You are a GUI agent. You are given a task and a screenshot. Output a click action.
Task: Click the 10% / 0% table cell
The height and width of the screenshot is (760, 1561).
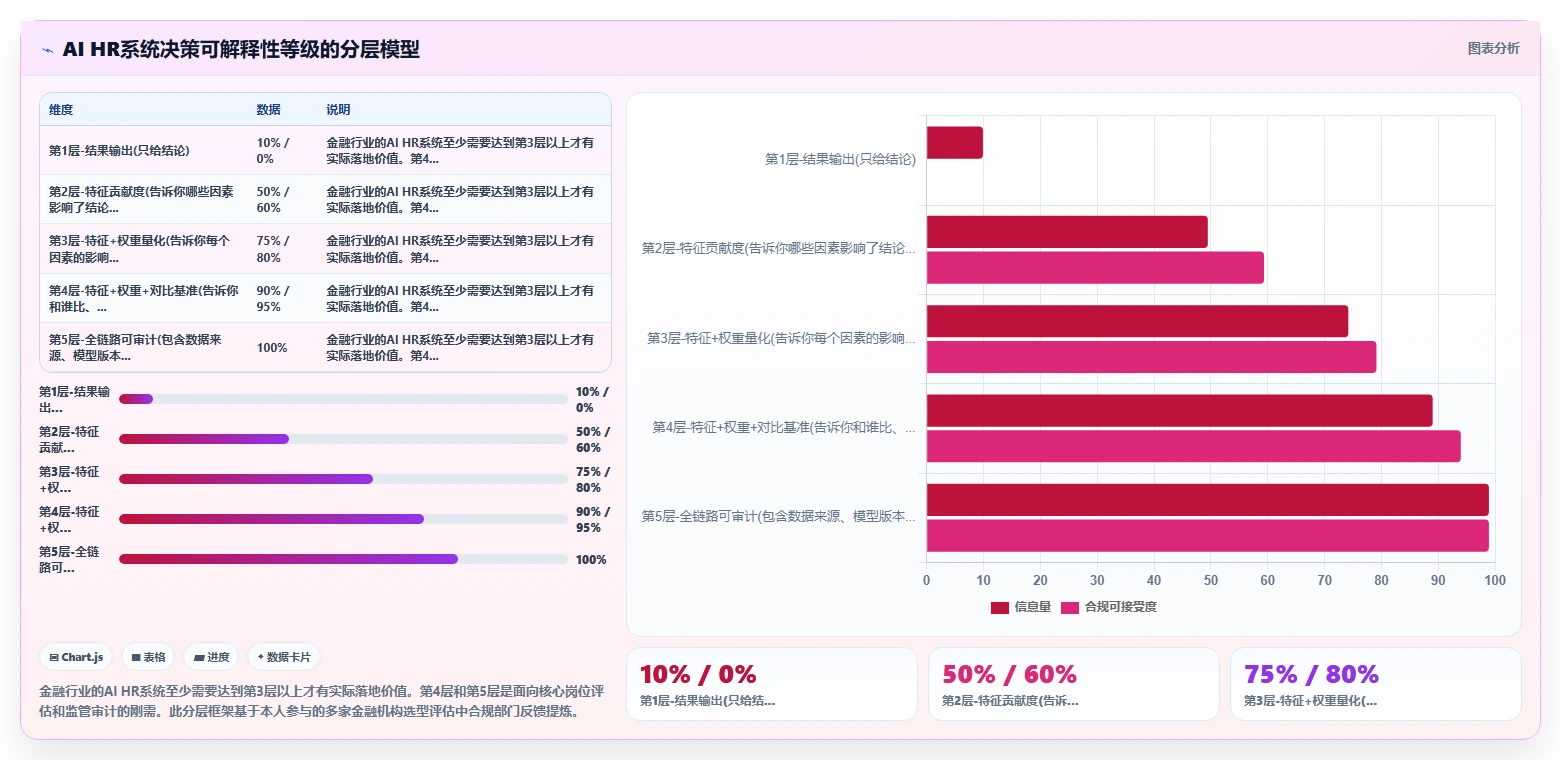pyautogui.click(x=273, y=151)
